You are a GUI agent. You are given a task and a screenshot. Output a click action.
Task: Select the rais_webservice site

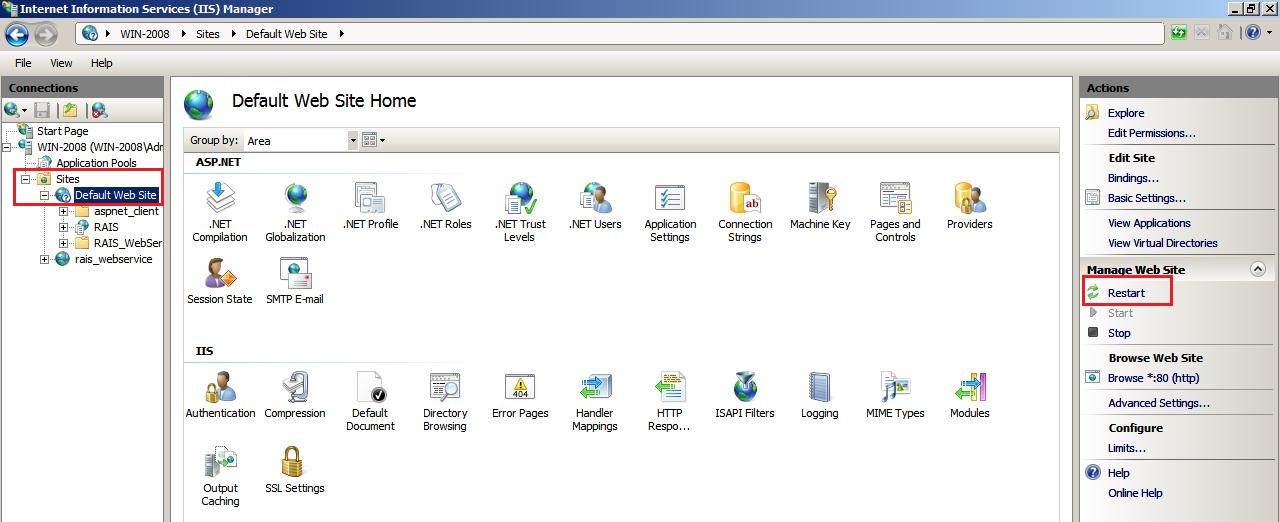113,259
